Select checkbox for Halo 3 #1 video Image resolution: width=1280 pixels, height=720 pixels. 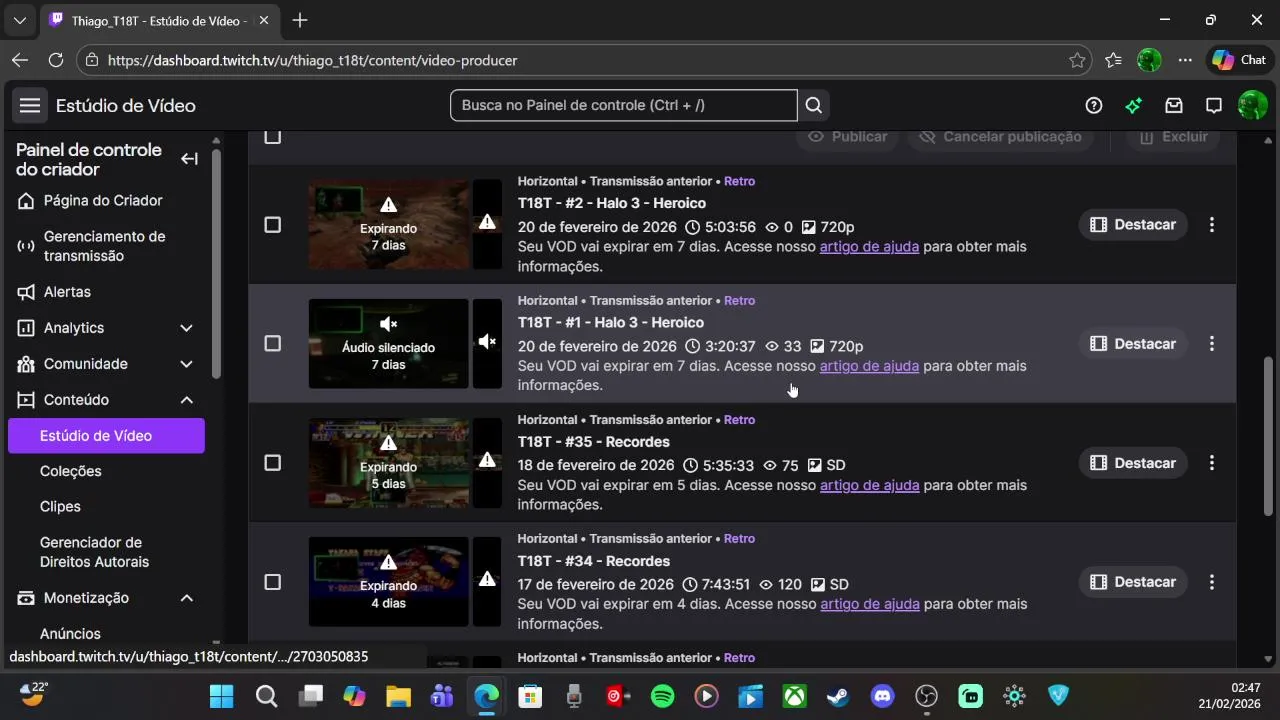[x=272, y=343]
